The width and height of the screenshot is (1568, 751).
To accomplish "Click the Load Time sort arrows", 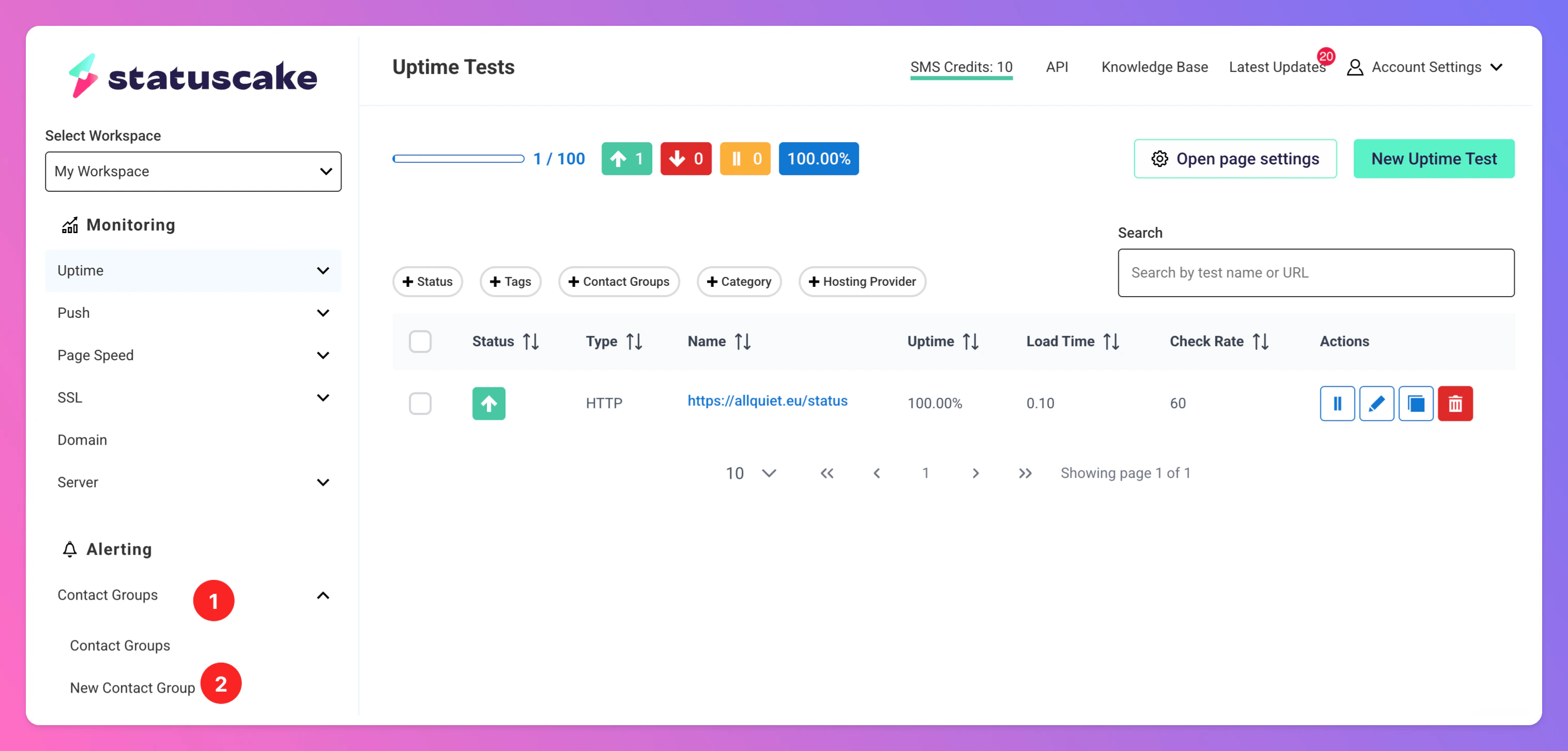I will [x=1111, y=342].
